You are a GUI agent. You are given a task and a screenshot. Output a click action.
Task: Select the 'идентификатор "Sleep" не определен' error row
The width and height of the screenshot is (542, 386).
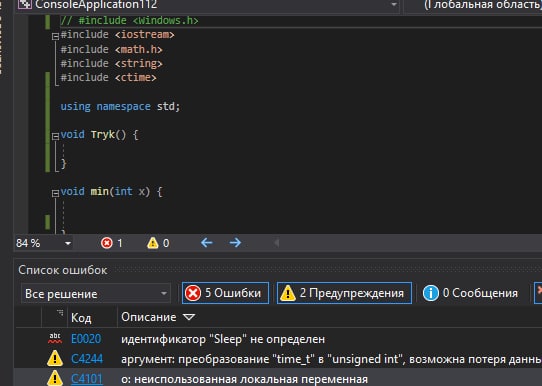coord(223,339)
